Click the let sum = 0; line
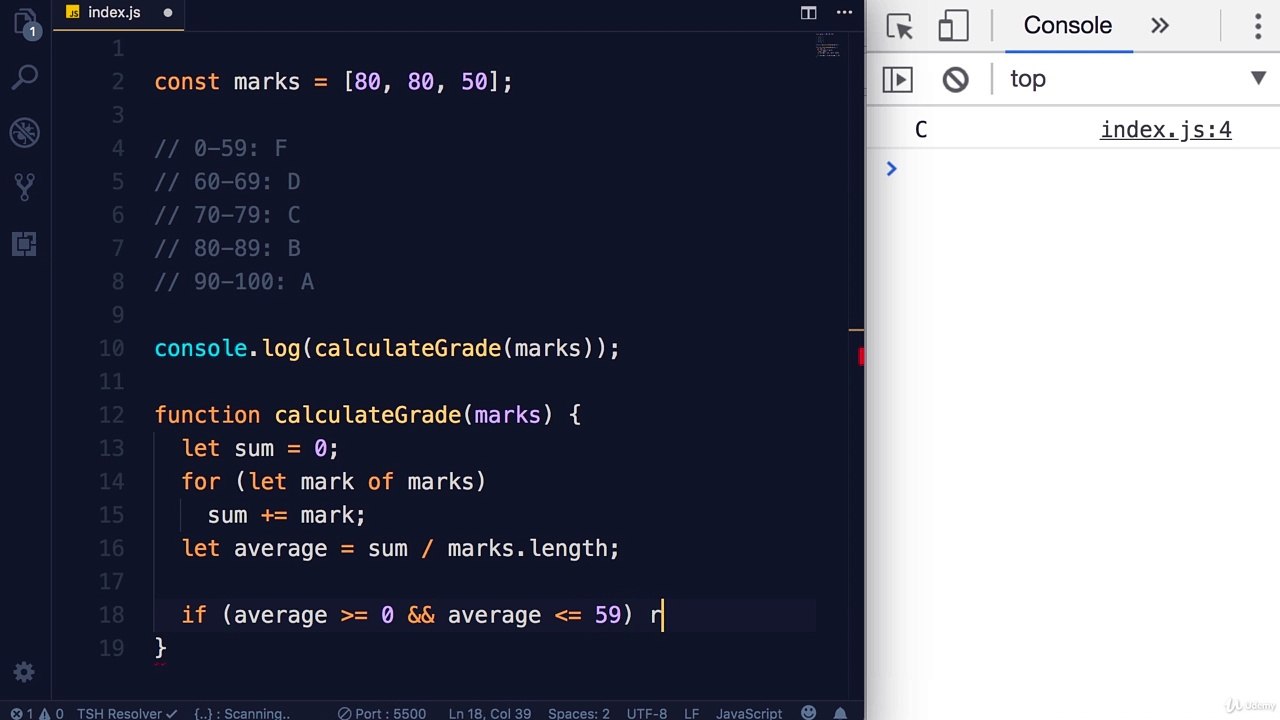Viewport: 1280px width, 720px height. click(260, 448)
